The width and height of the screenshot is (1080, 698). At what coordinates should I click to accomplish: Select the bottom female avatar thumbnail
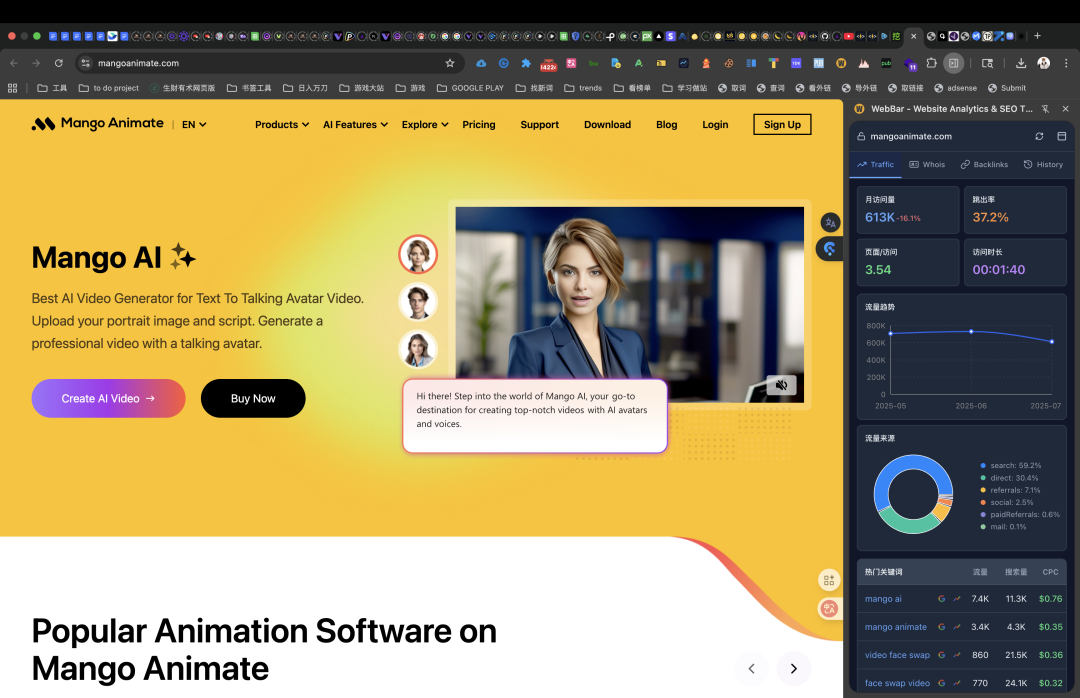pos(418,349)
